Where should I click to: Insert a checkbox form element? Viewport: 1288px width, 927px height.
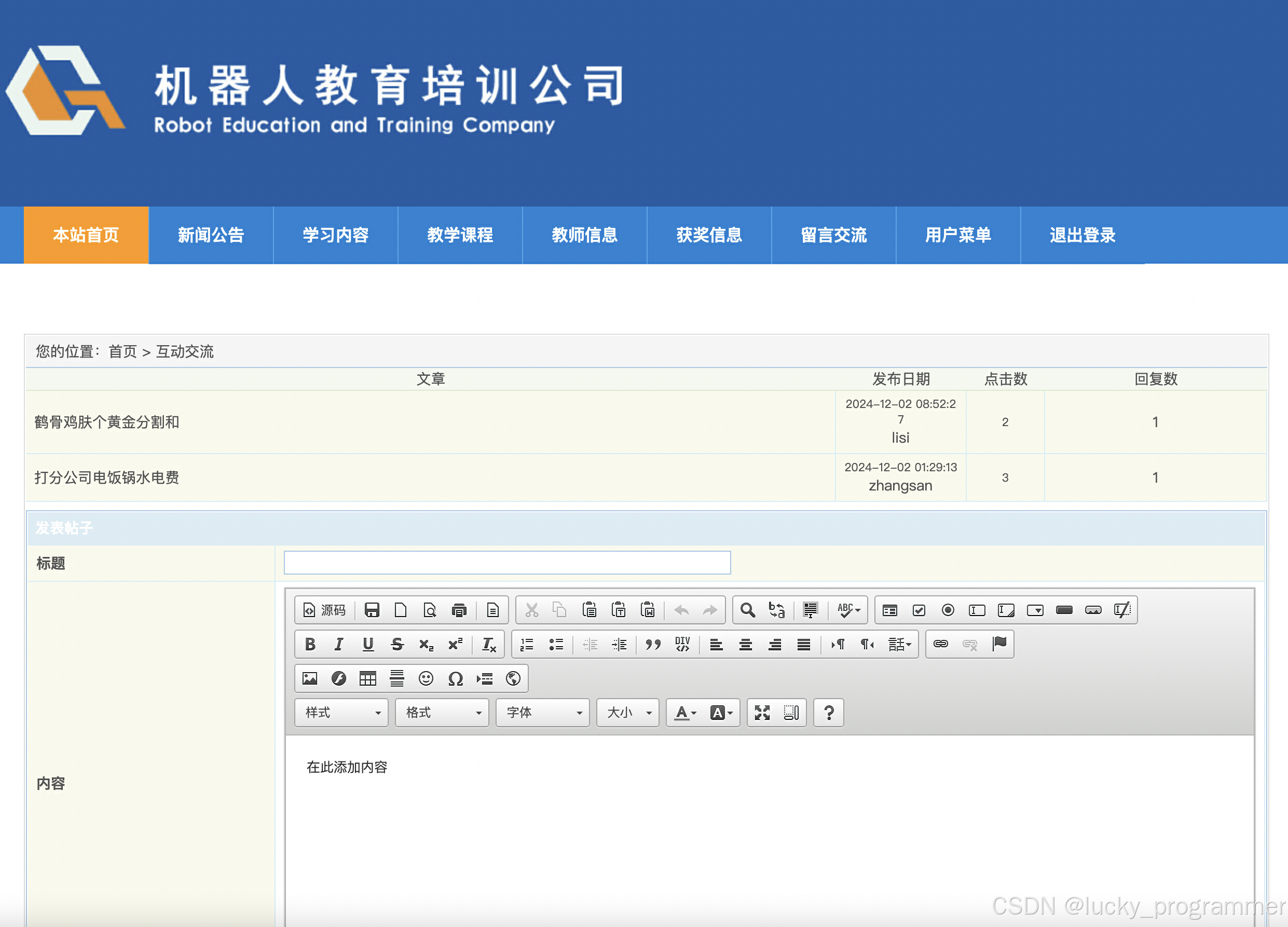pos(919,610)
